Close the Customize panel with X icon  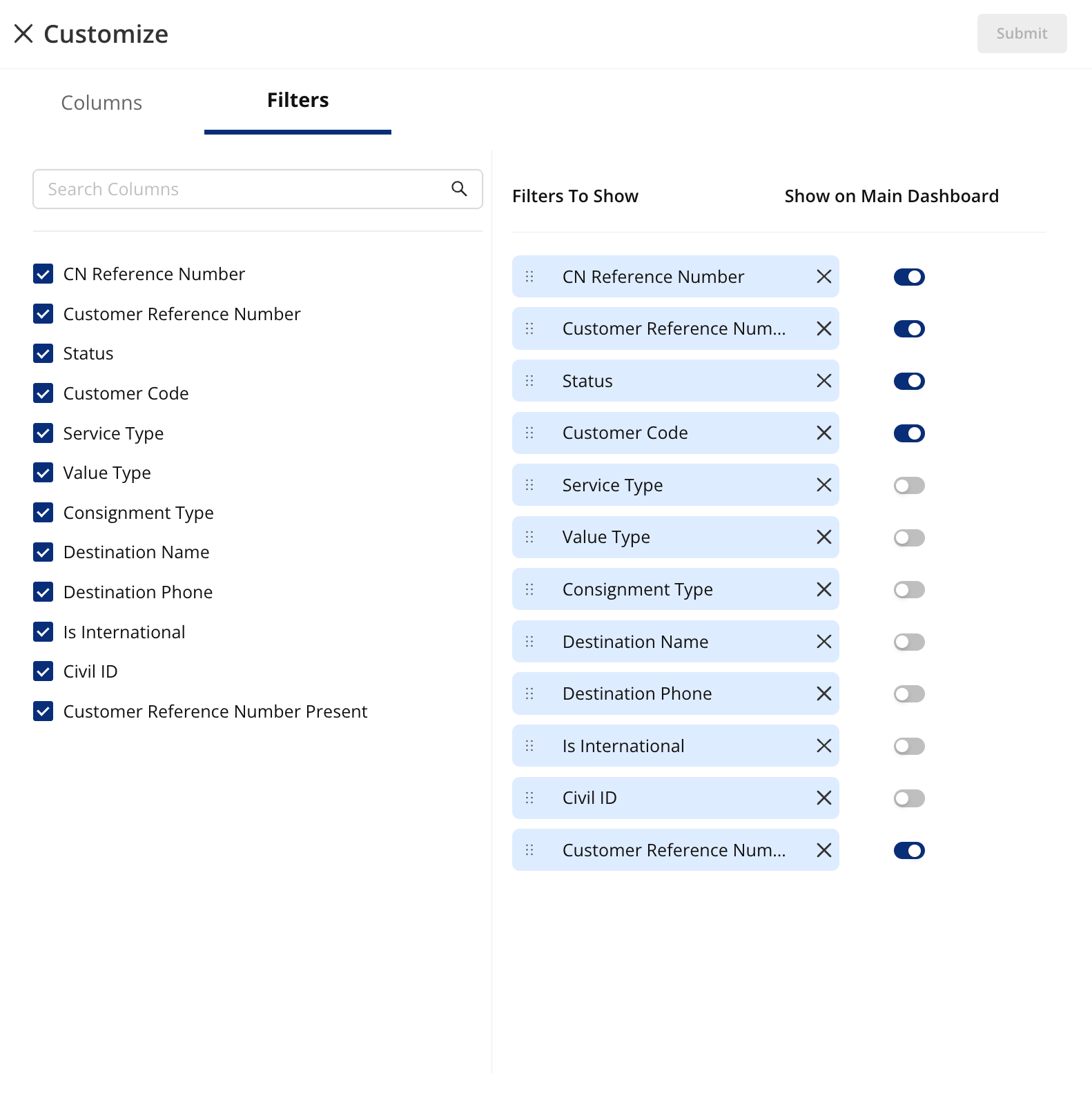(23, 34)
